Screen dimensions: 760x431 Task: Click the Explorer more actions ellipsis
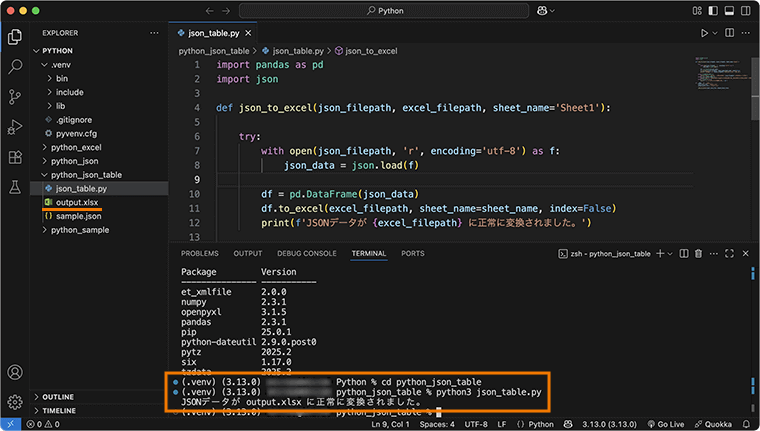pos(154,33)
